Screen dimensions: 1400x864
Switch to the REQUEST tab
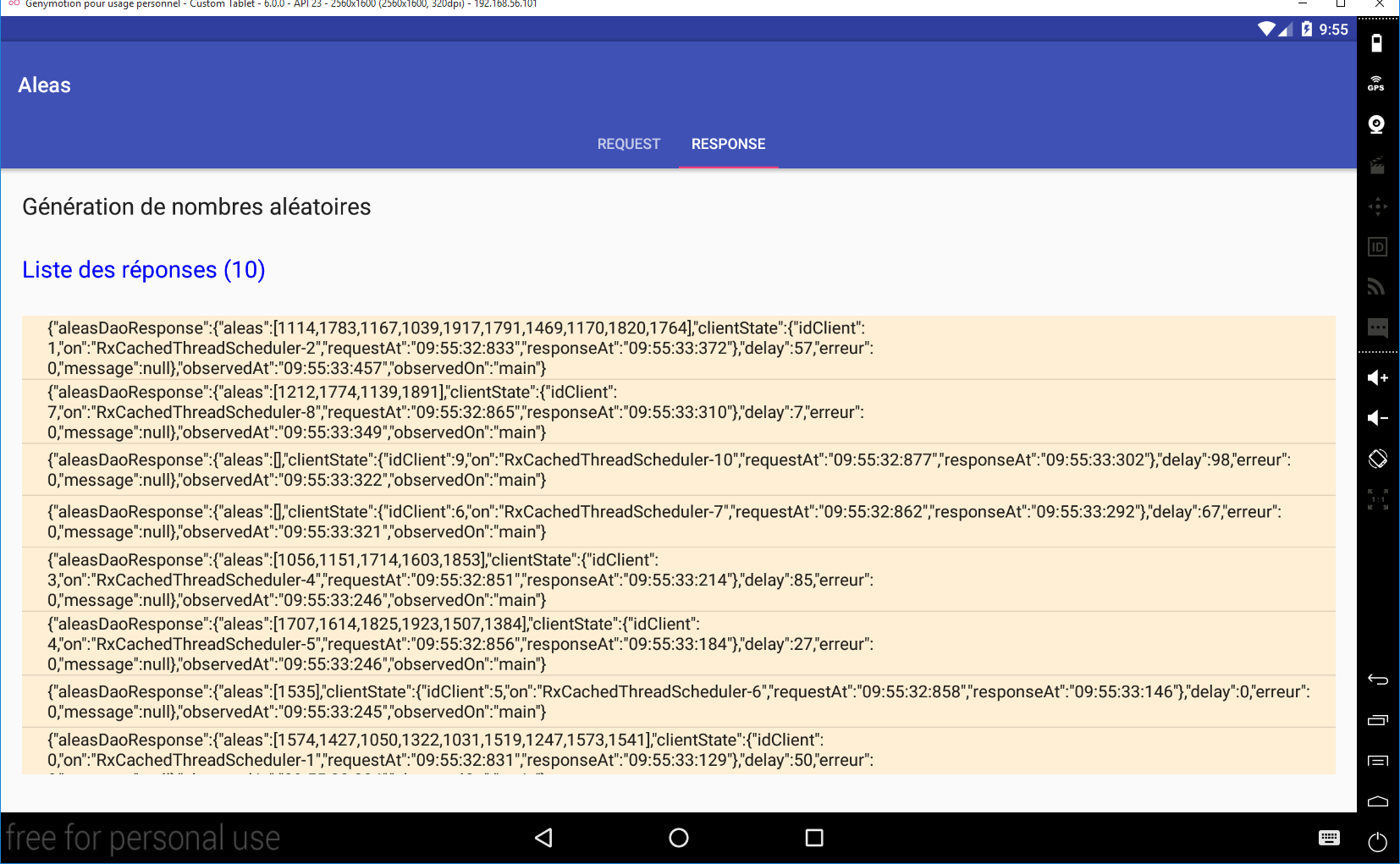pyautogui.click(x=628, y=144)
